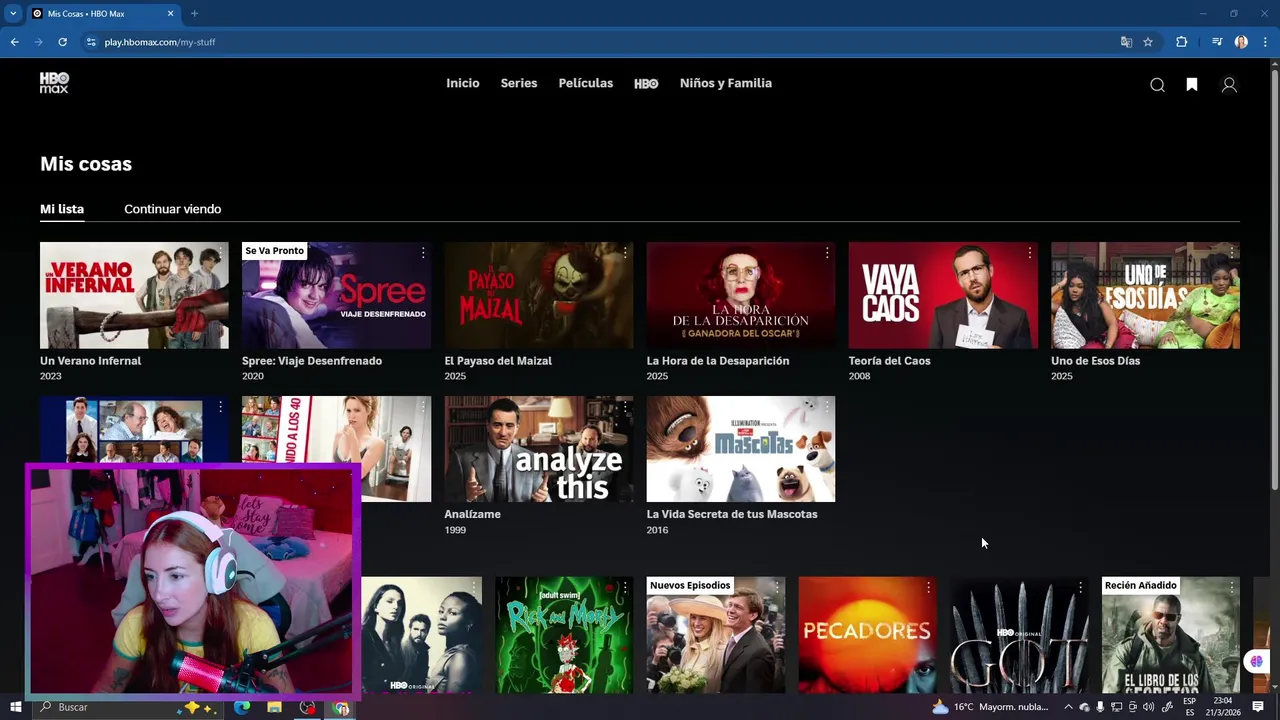The width and height of the screenshot is (1280, 720).
Task: Click the browser back arrow
Action: pyautogui.click(x=14, y=42)
